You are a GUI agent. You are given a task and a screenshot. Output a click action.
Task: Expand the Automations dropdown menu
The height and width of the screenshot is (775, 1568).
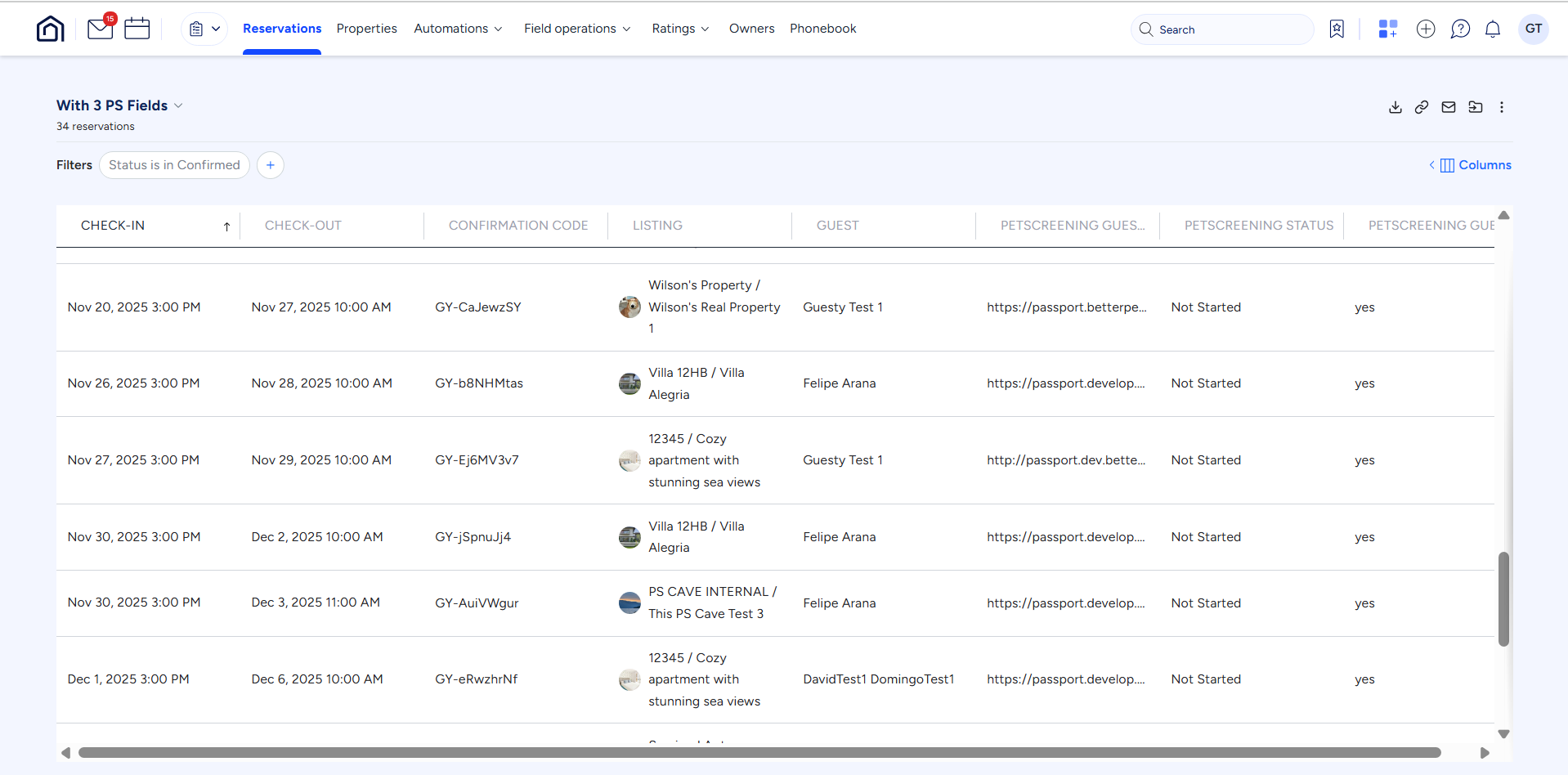pyautogui.click(x=458, y=29)
